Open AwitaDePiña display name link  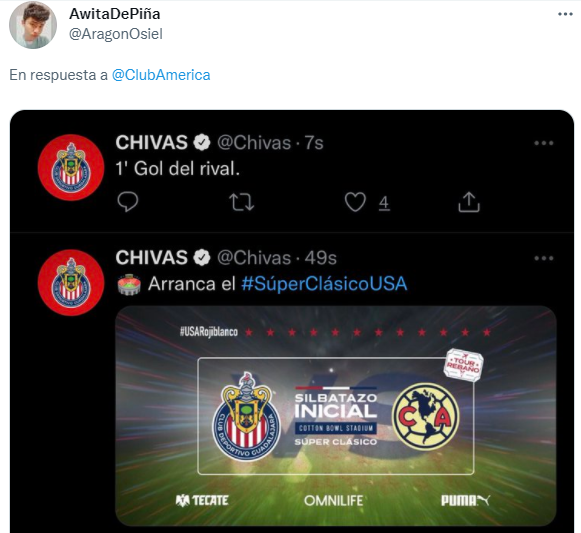click(x=114, y=14)
